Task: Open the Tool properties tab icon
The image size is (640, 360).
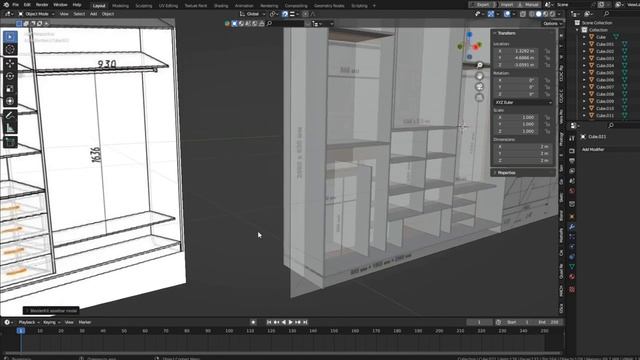Action: tap(572, 139)
